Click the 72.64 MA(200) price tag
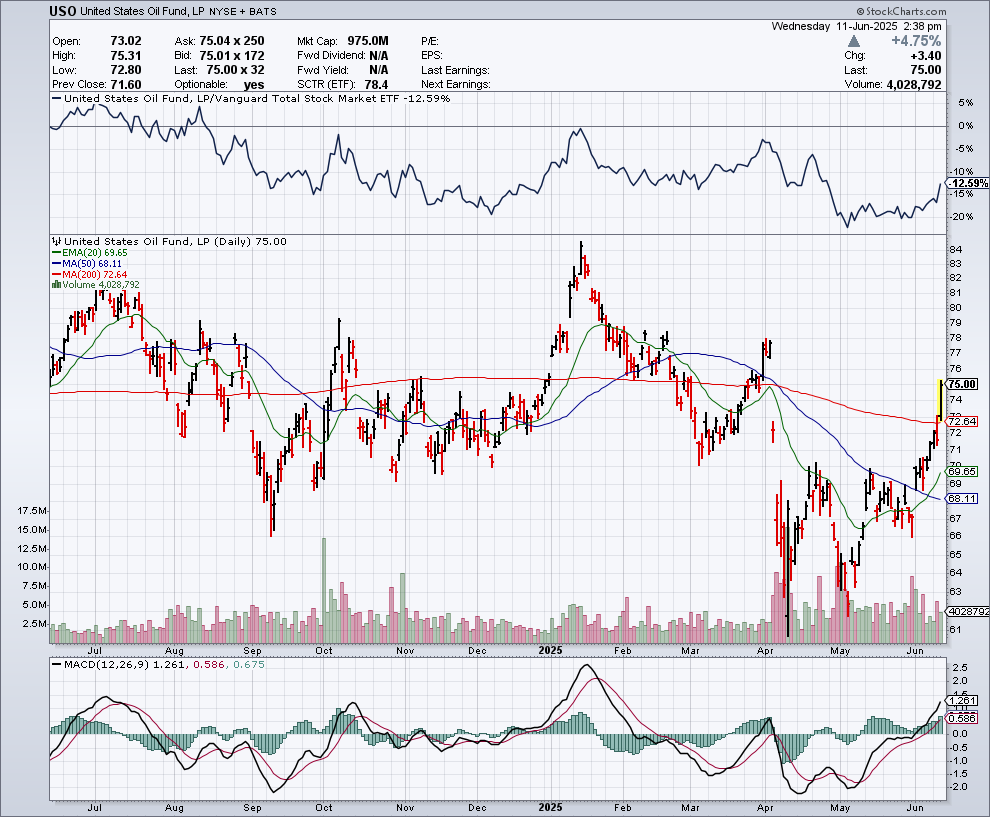Screen dimensions: 990x817 point(963,421)
